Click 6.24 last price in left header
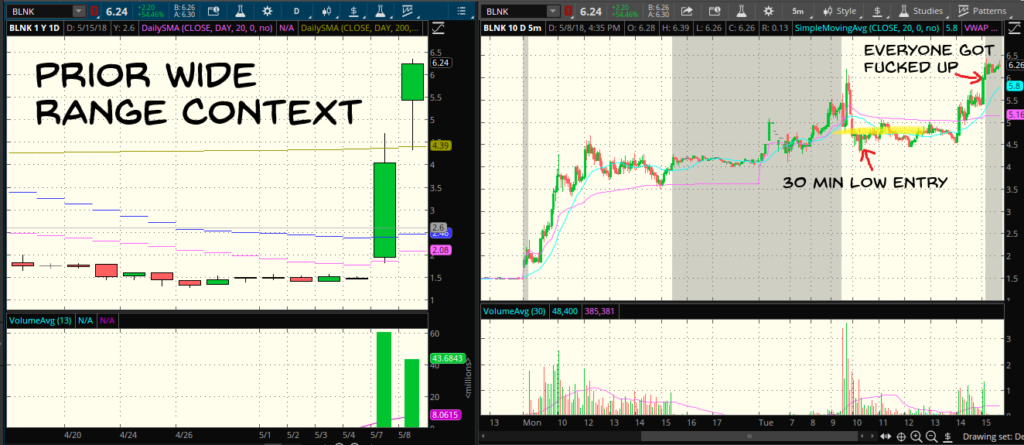The width and height of the screenshot is (1024, 445). [x=116, y=11]
